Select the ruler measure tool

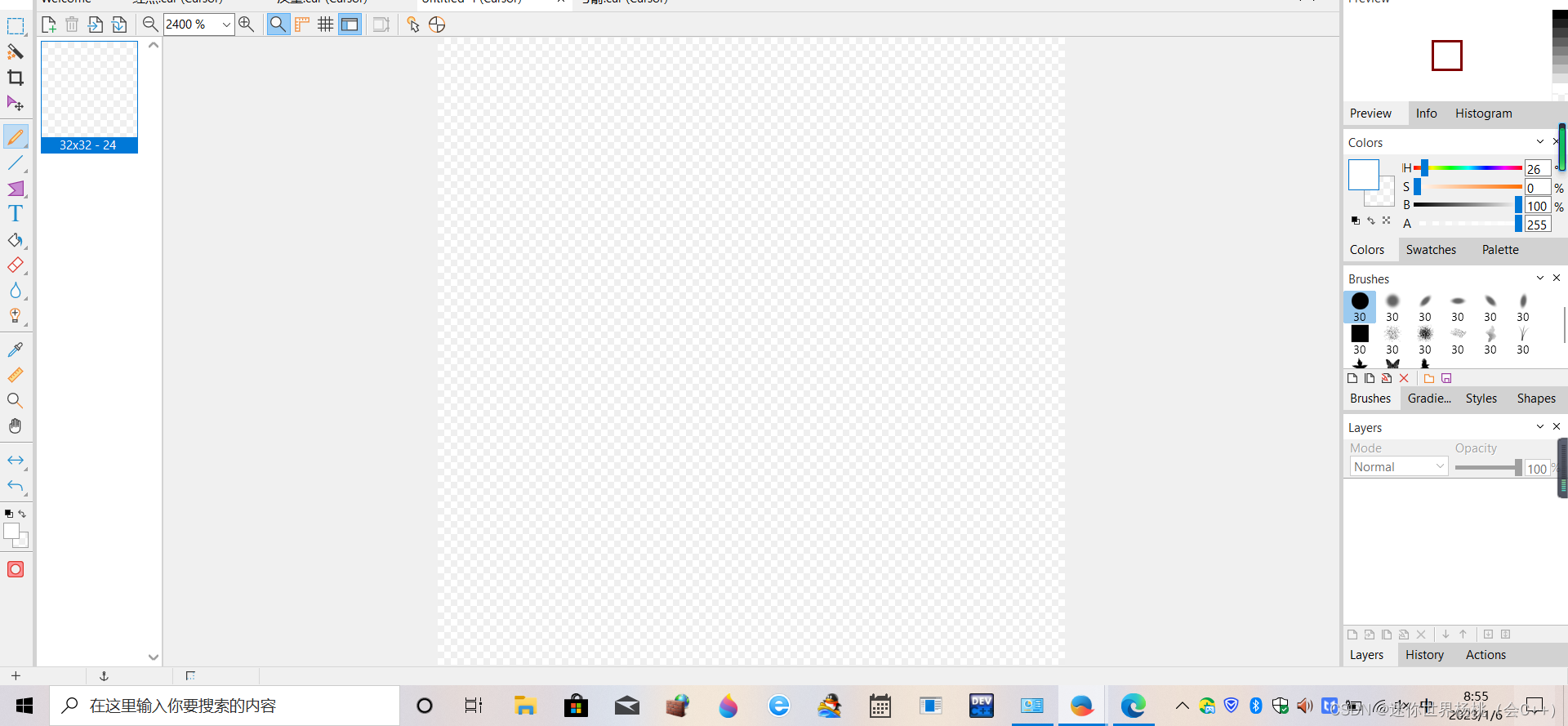16,375
